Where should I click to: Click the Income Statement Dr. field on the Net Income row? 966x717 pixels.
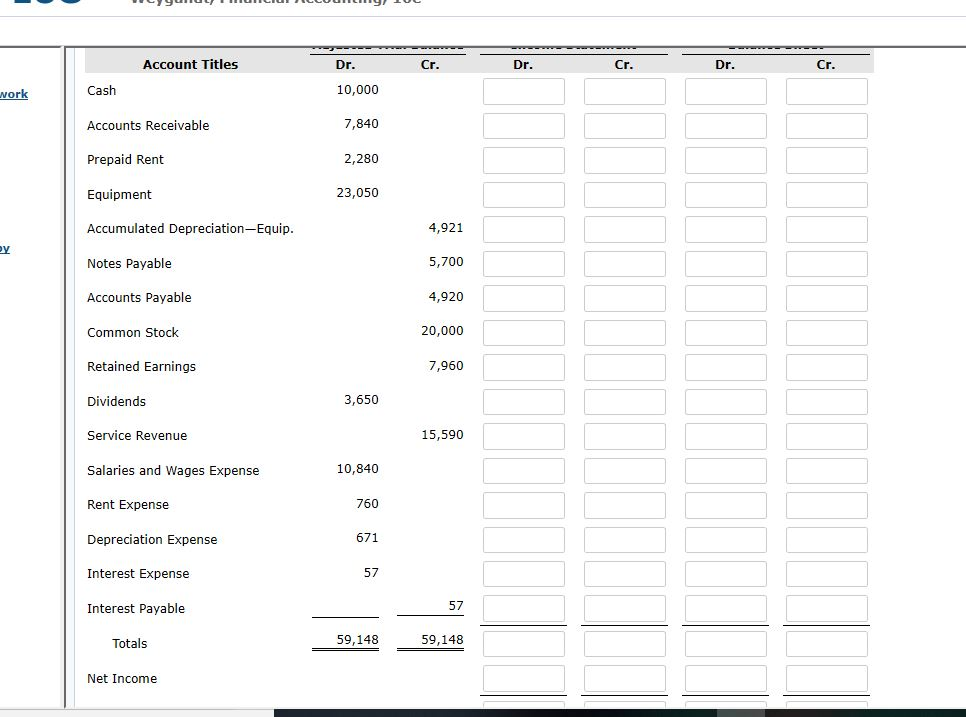[524, 678]
